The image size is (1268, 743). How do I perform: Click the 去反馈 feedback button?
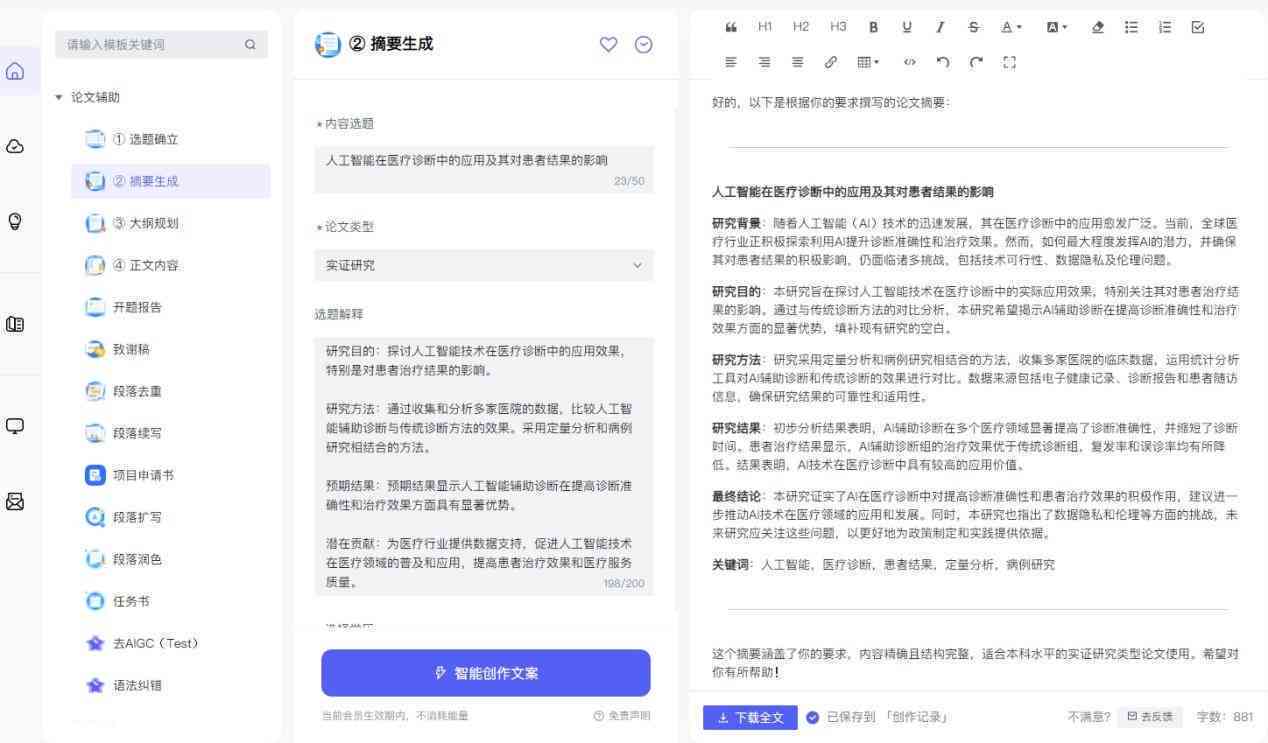click(1150, 717)
